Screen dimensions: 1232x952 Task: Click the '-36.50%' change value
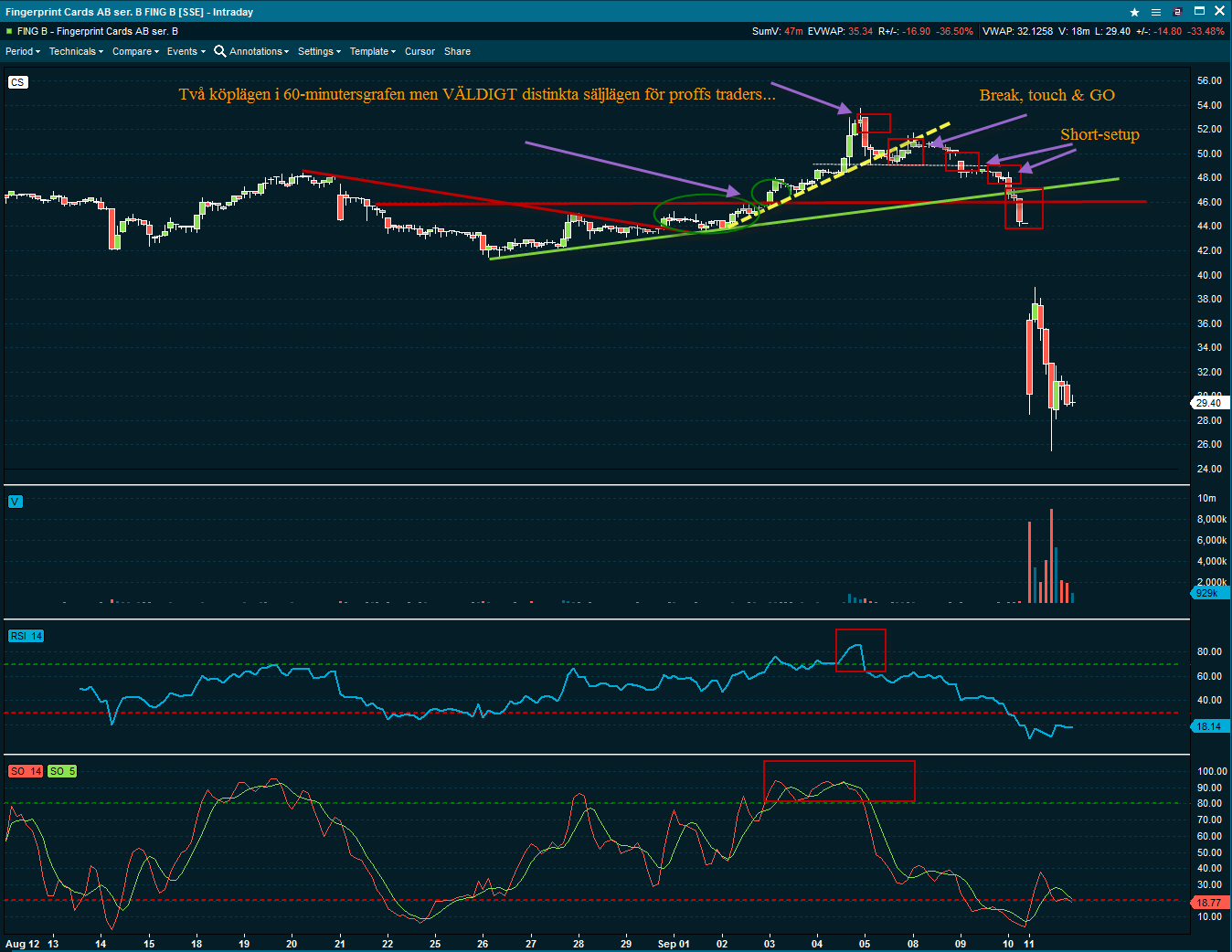[955, 31]
